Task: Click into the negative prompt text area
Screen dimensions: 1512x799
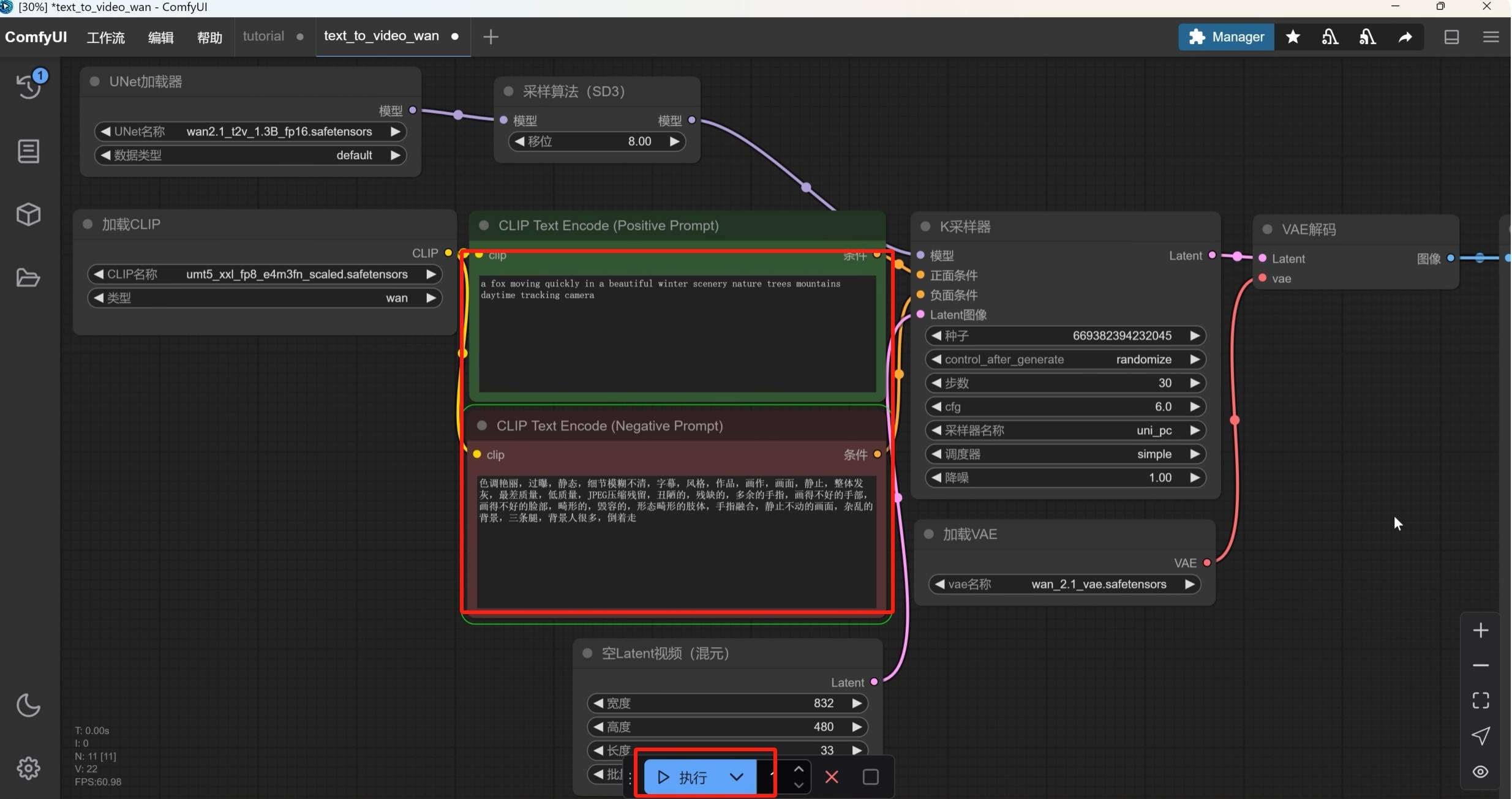Action: 677,542
